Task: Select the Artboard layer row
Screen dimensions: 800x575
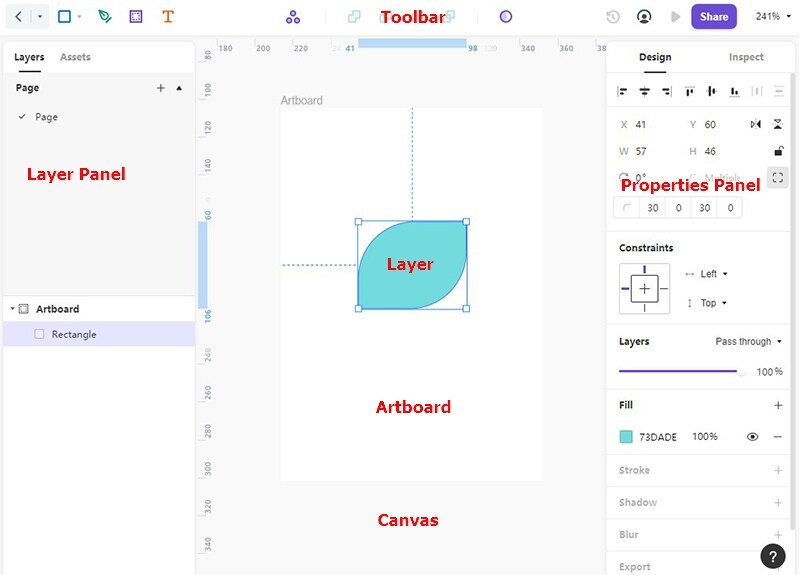Action: [99, 309]
